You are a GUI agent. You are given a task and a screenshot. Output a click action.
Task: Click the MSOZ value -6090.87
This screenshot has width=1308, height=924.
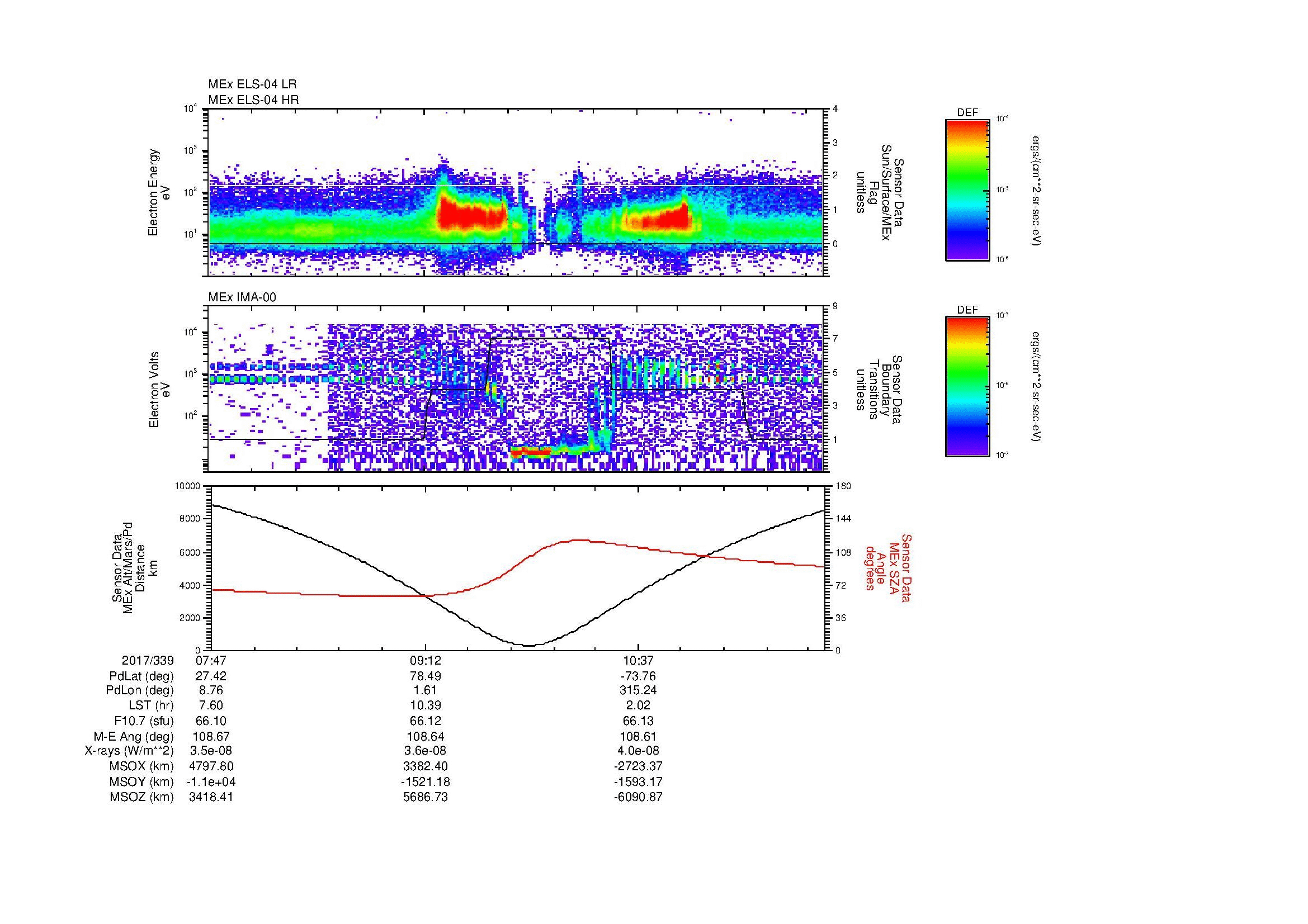(638, 797)
